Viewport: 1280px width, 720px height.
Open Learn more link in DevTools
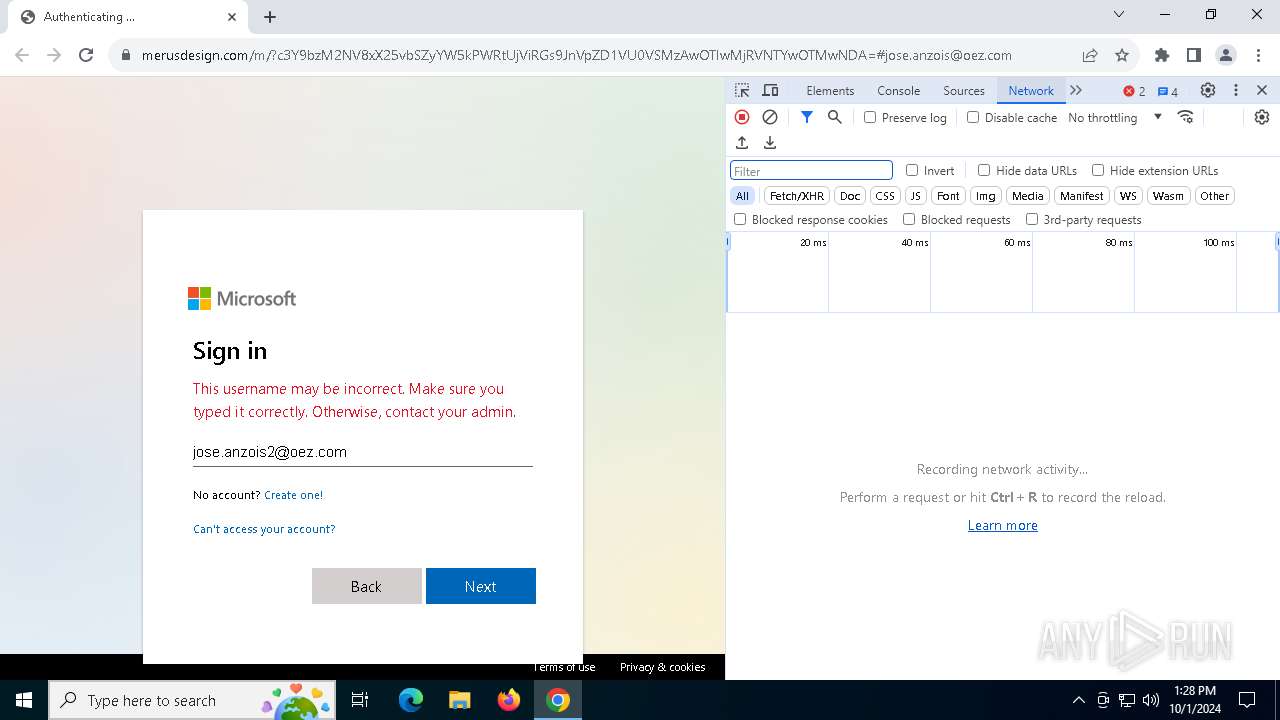coord(1002,525)
